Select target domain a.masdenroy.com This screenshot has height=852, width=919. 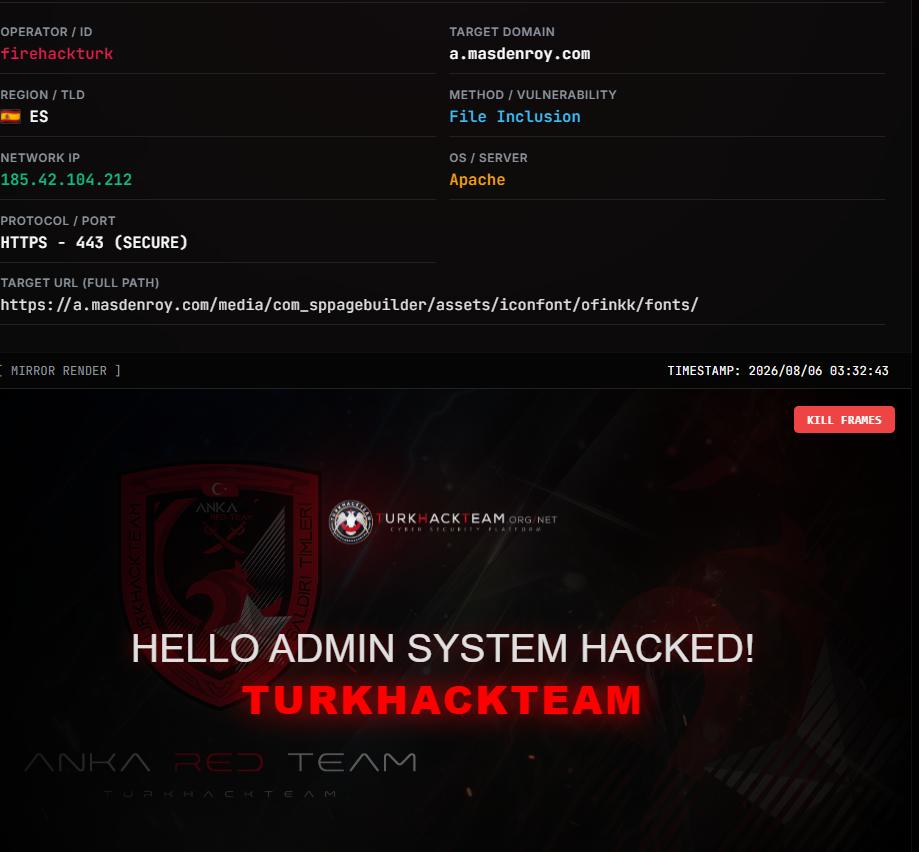coord(519,54)
